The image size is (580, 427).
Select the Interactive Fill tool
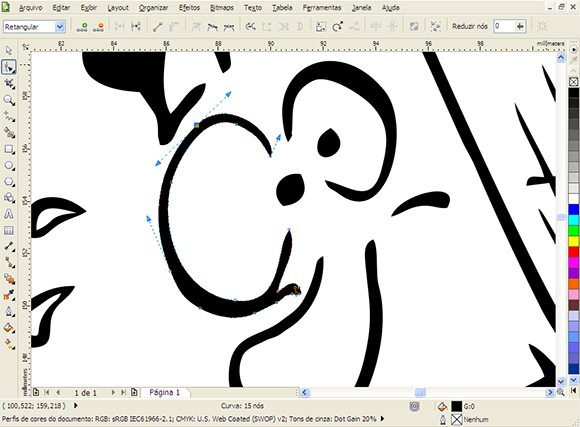click(x=9, y=344)
